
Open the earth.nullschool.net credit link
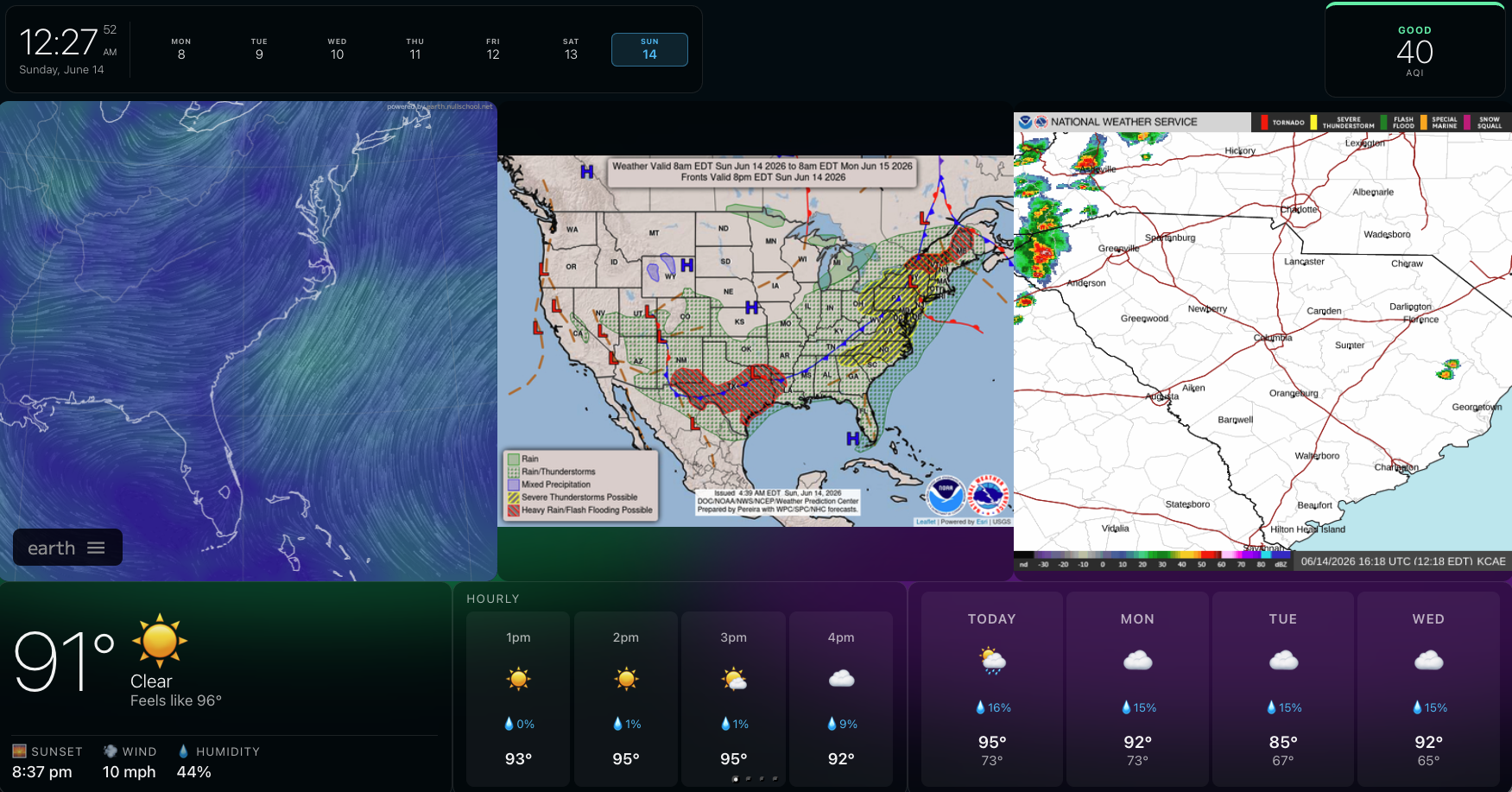458,106
